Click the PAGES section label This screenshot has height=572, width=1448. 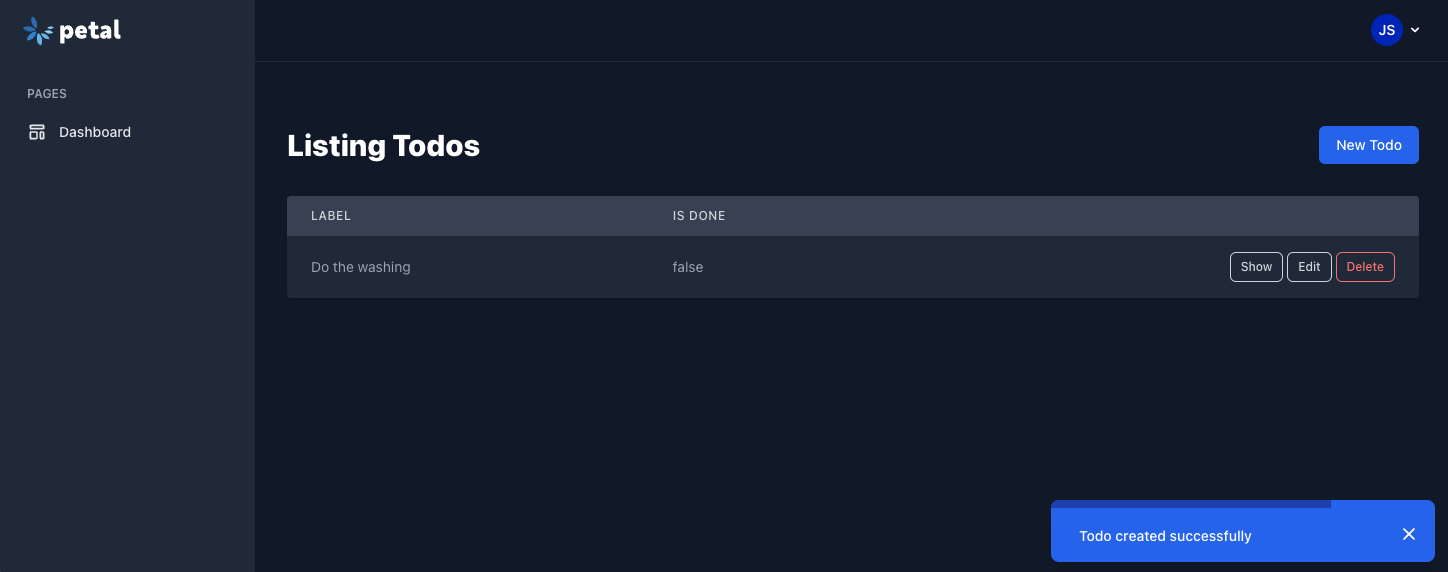point(47,94)
